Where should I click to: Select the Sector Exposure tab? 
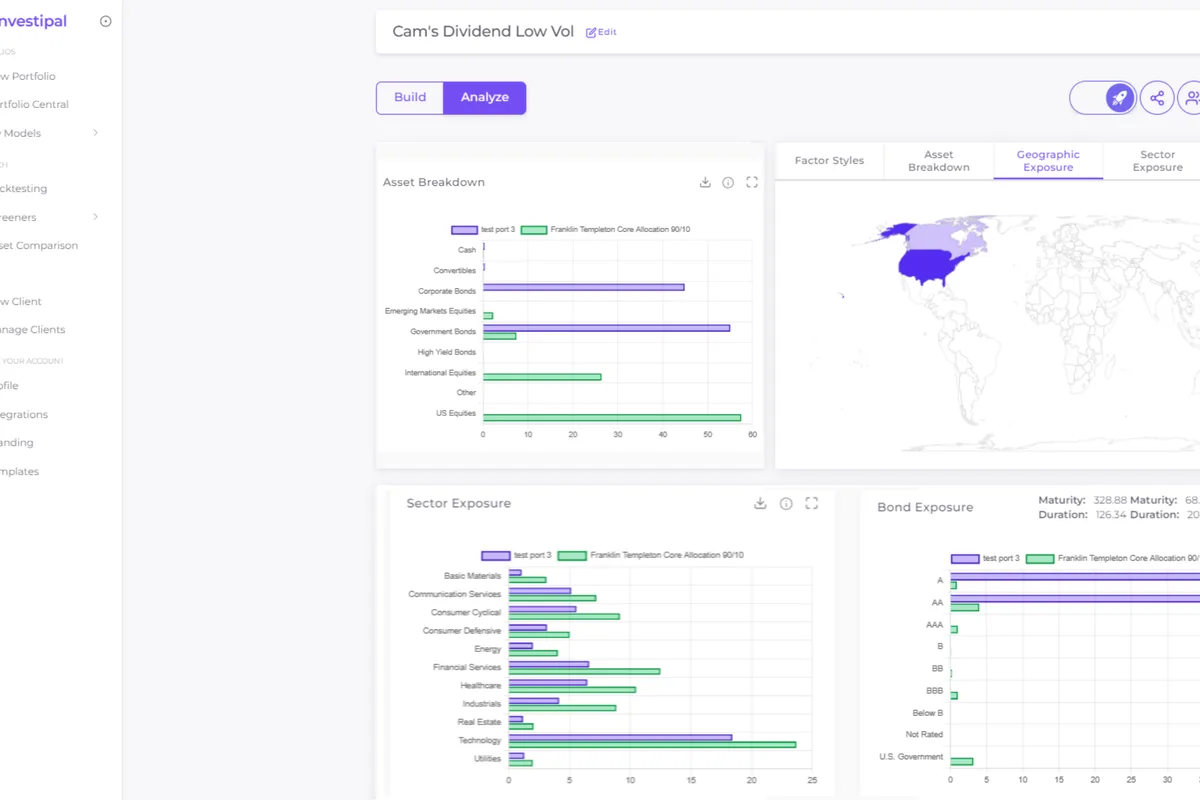coord(1157,161)
